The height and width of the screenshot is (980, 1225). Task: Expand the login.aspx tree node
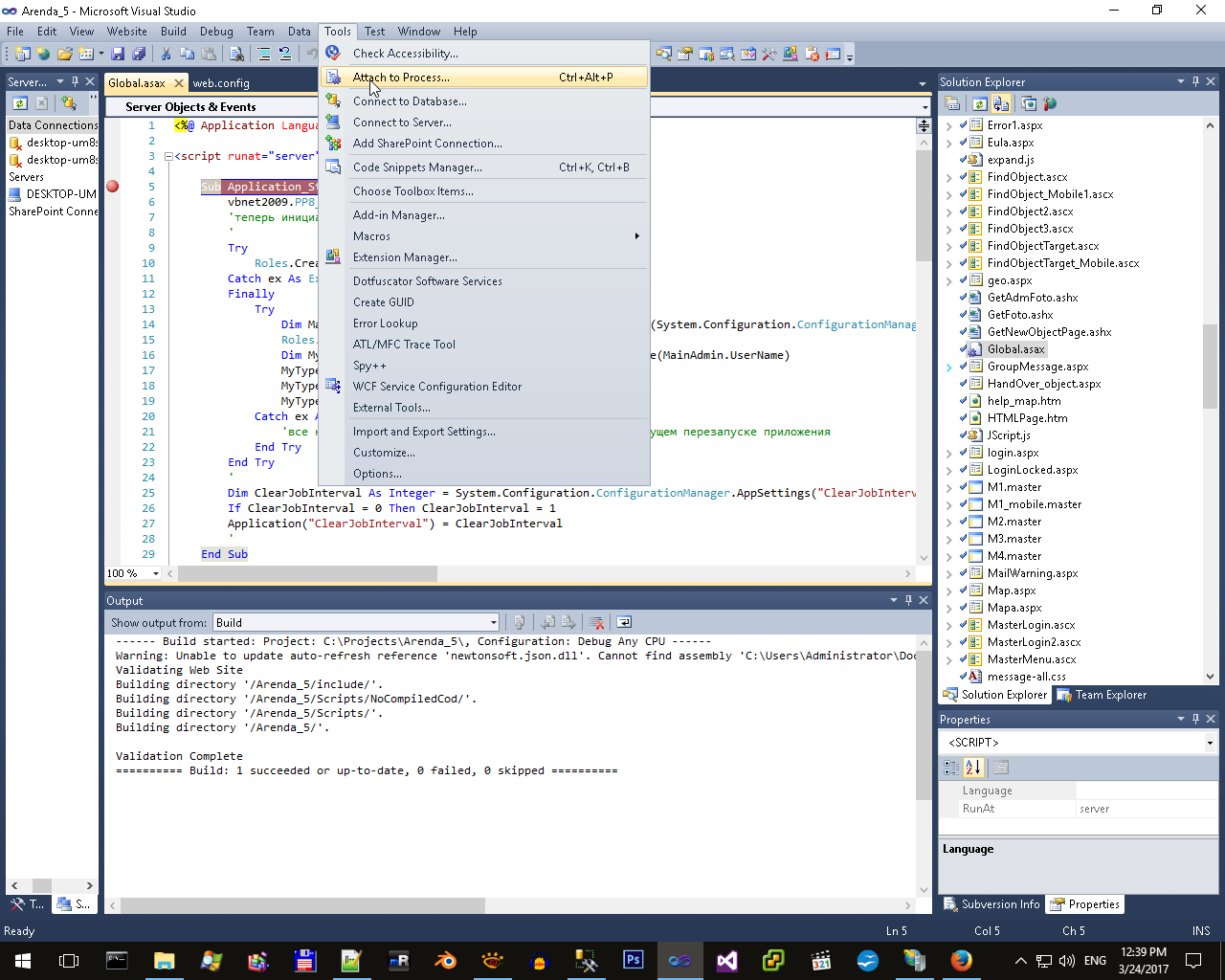(949, 453)
